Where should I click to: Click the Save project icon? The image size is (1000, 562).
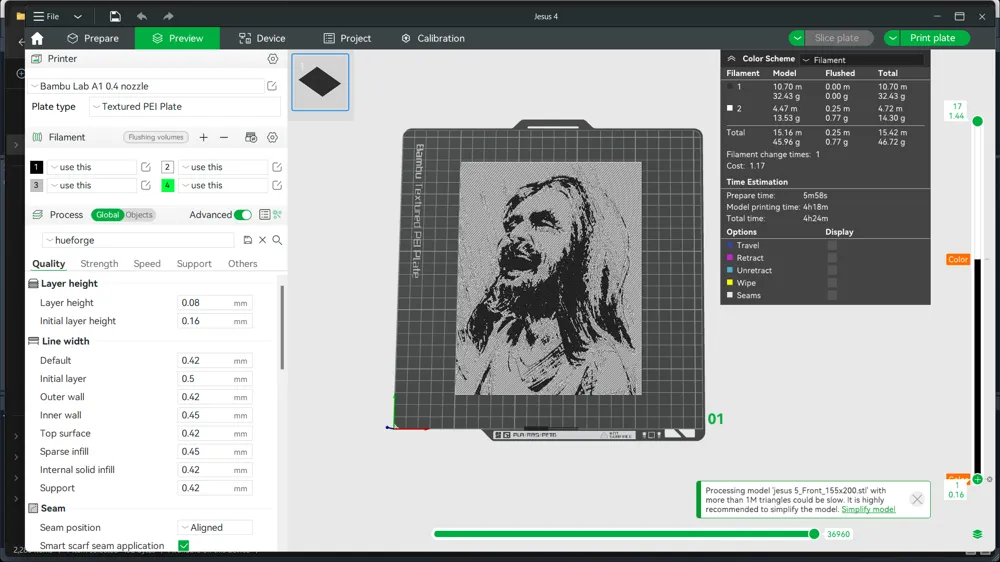pyautogui.click(x=115, y=16)
